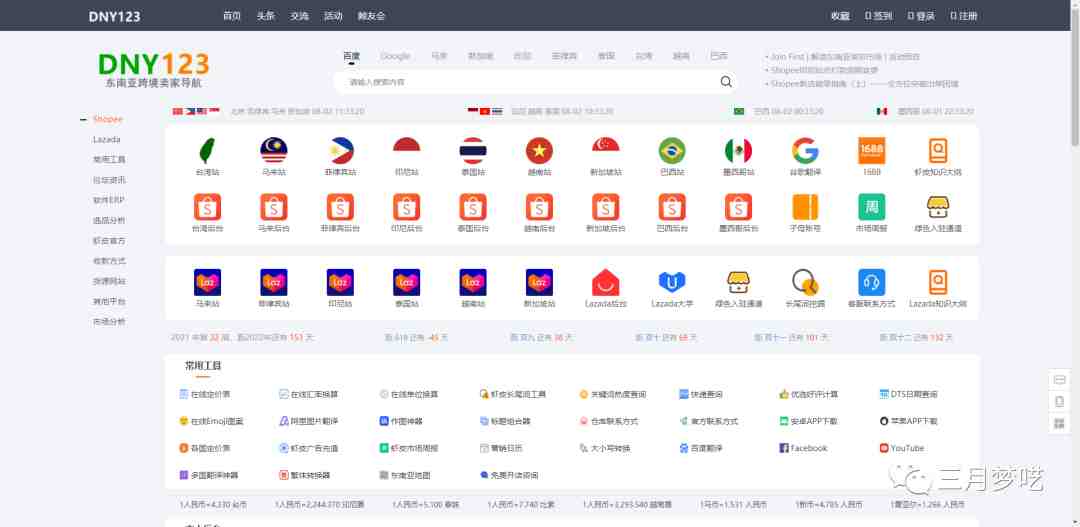Open the orange sub-account icon beside Mexico backend
Image resolution: width=1080 pixels, height=527 pixels.
(x=804, y=207)
